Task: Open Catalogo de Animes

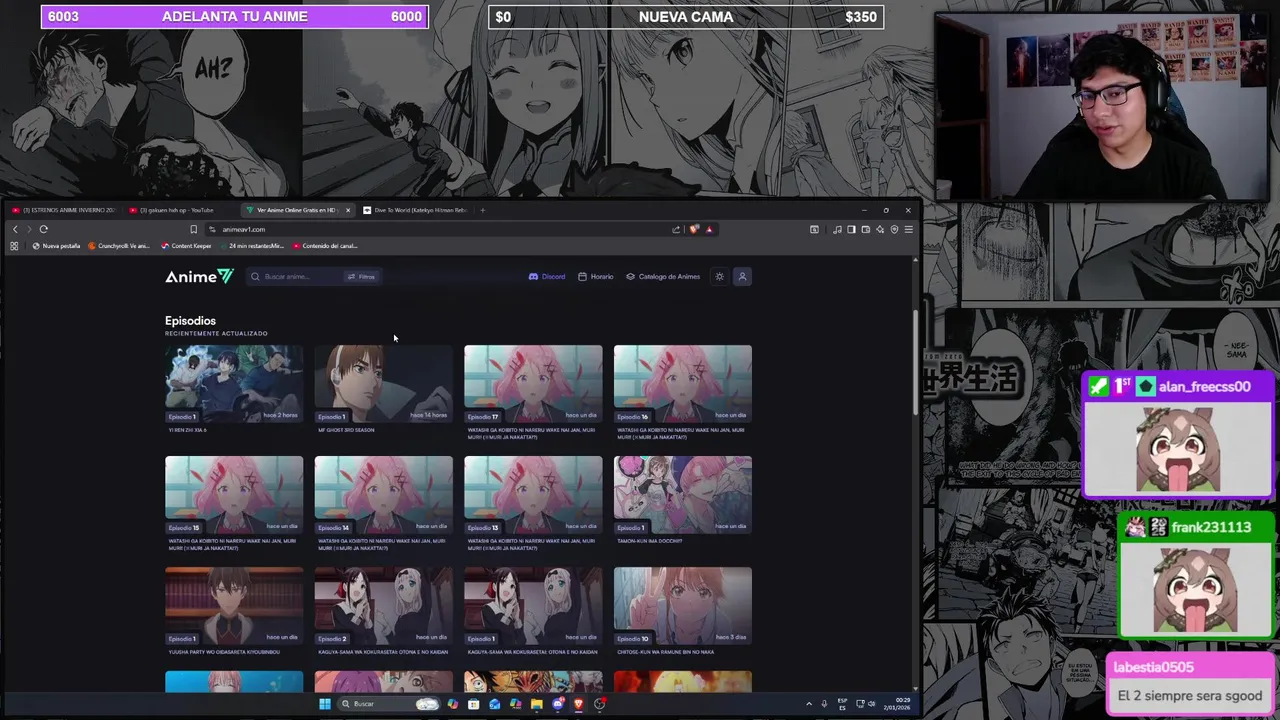Action: (x=663, y=276)
